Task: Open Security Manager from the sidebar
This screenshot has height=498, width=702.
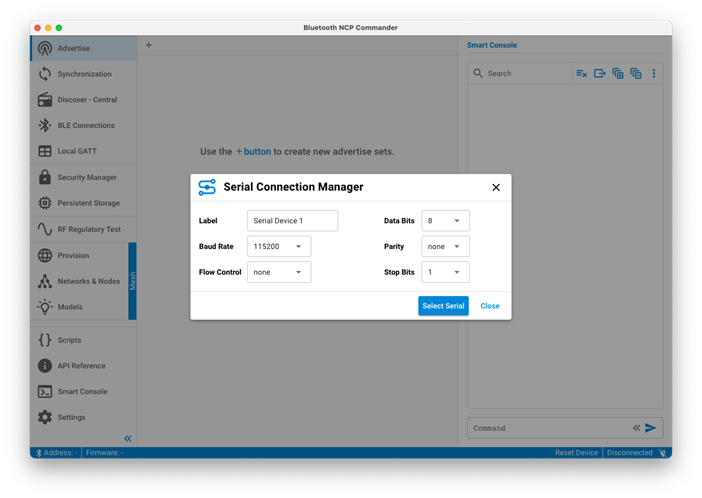Action: click(x=86, y=178)
